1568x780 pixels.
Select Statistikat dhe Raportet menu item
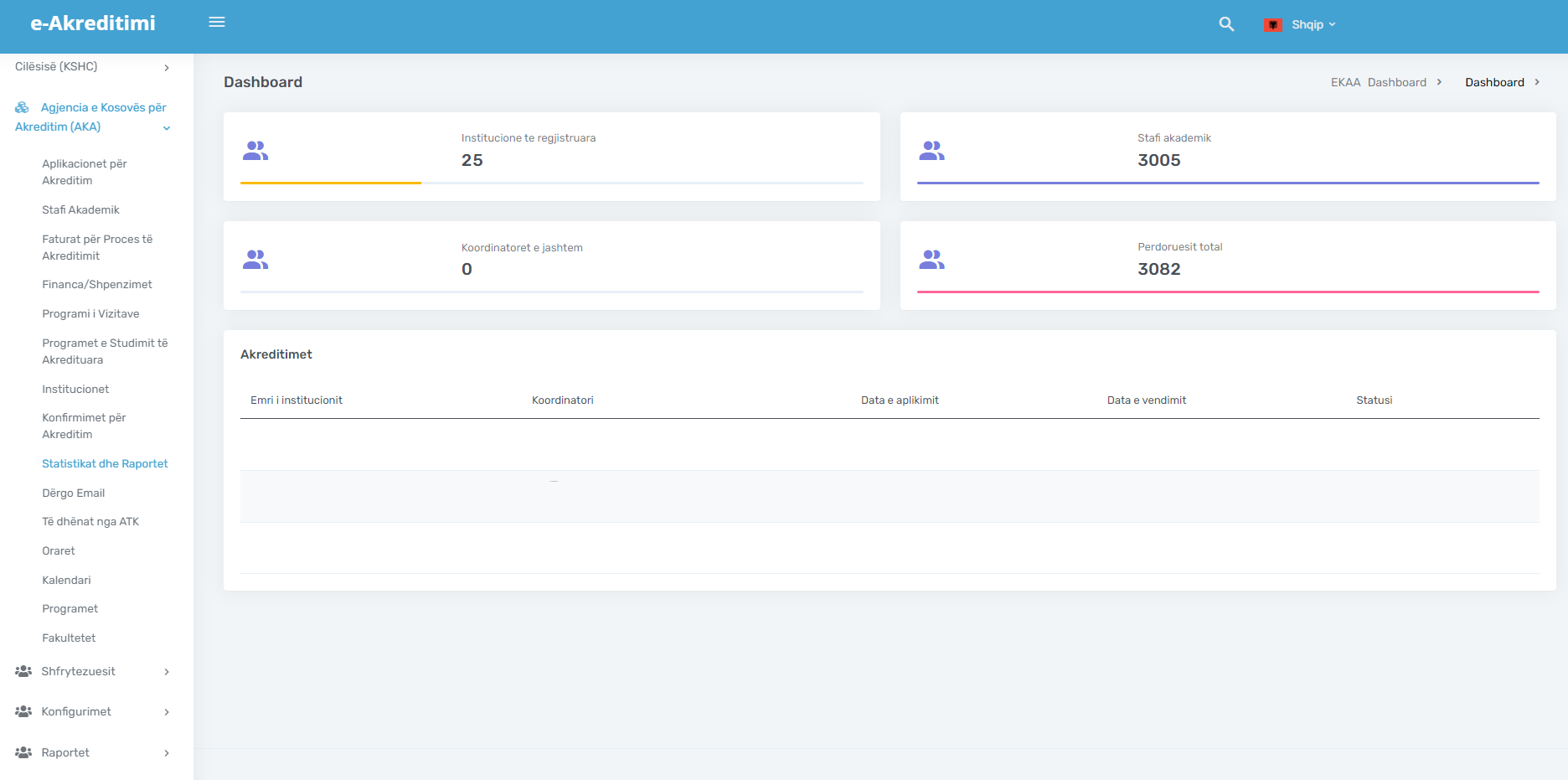[105, 464]
